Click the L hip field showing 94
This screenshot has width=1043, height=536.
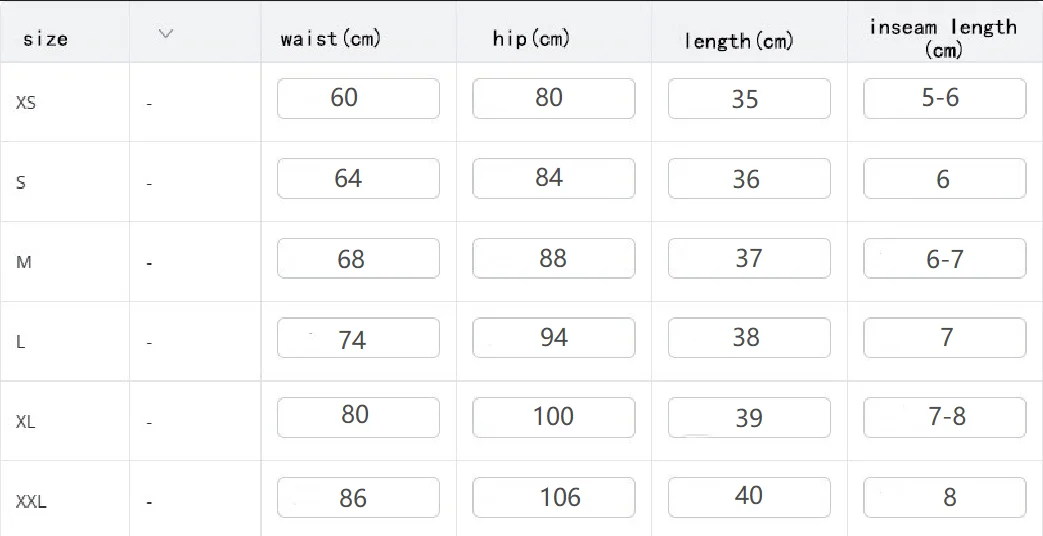click(553, 338)
